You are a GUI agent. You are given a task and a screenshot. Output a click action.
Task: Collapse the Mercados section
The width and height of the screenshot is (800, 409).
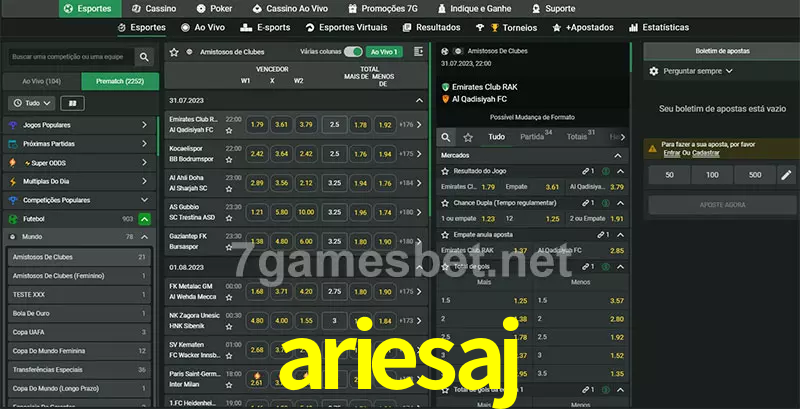618,156
